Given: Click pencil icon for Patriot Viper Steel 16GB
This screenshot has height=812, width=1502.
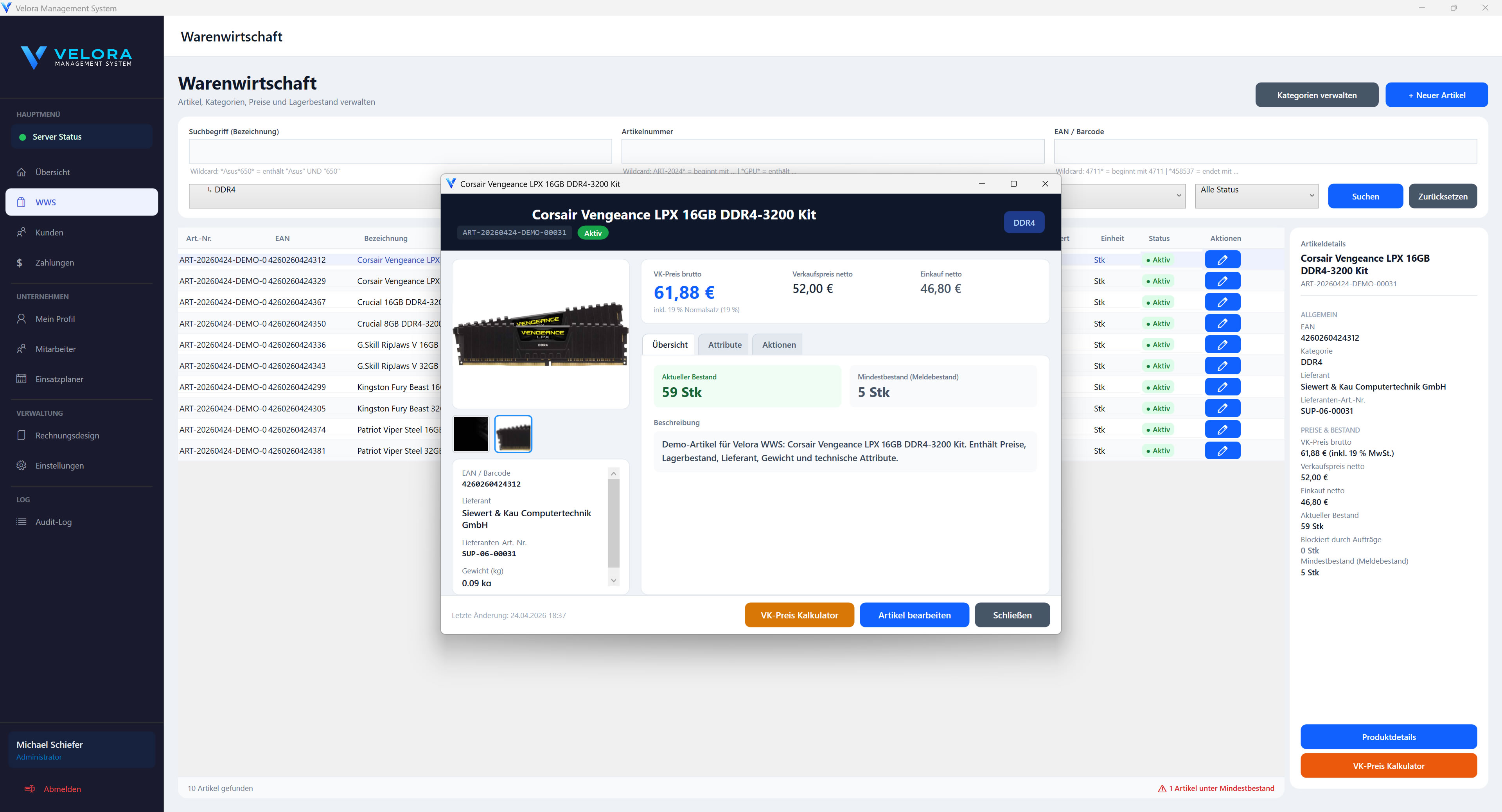Looking at the screenshot, I should click(x=1223, y=429).
